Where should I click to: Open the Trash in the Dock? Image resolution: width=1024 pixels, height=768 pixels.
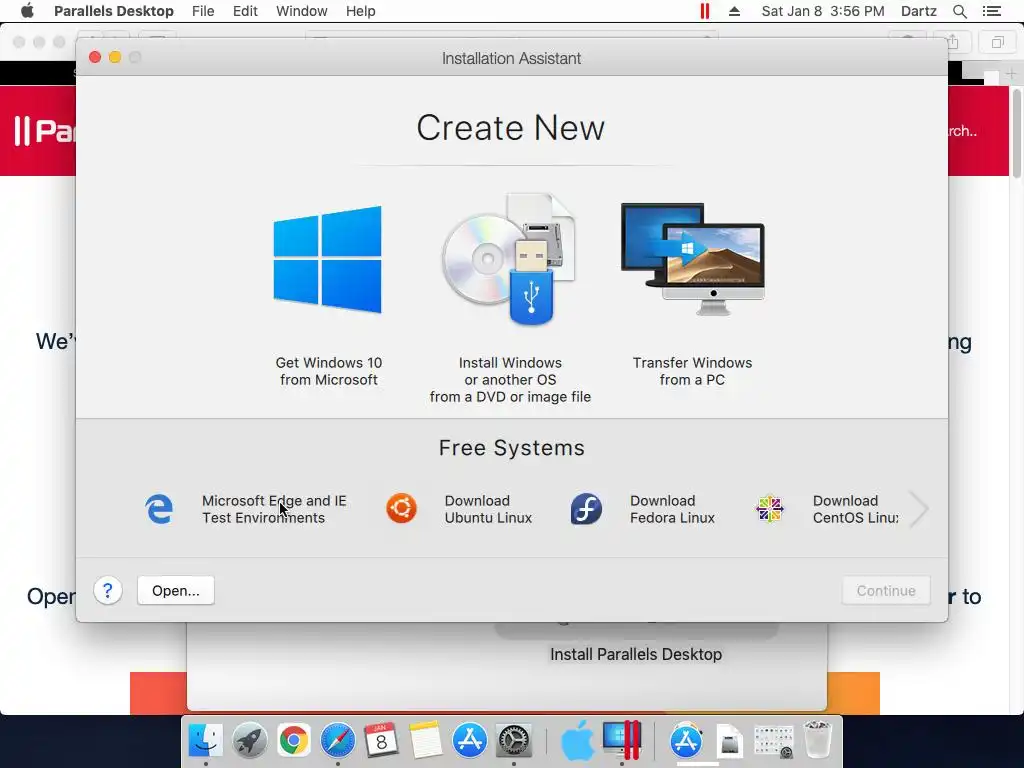point(817,739)
